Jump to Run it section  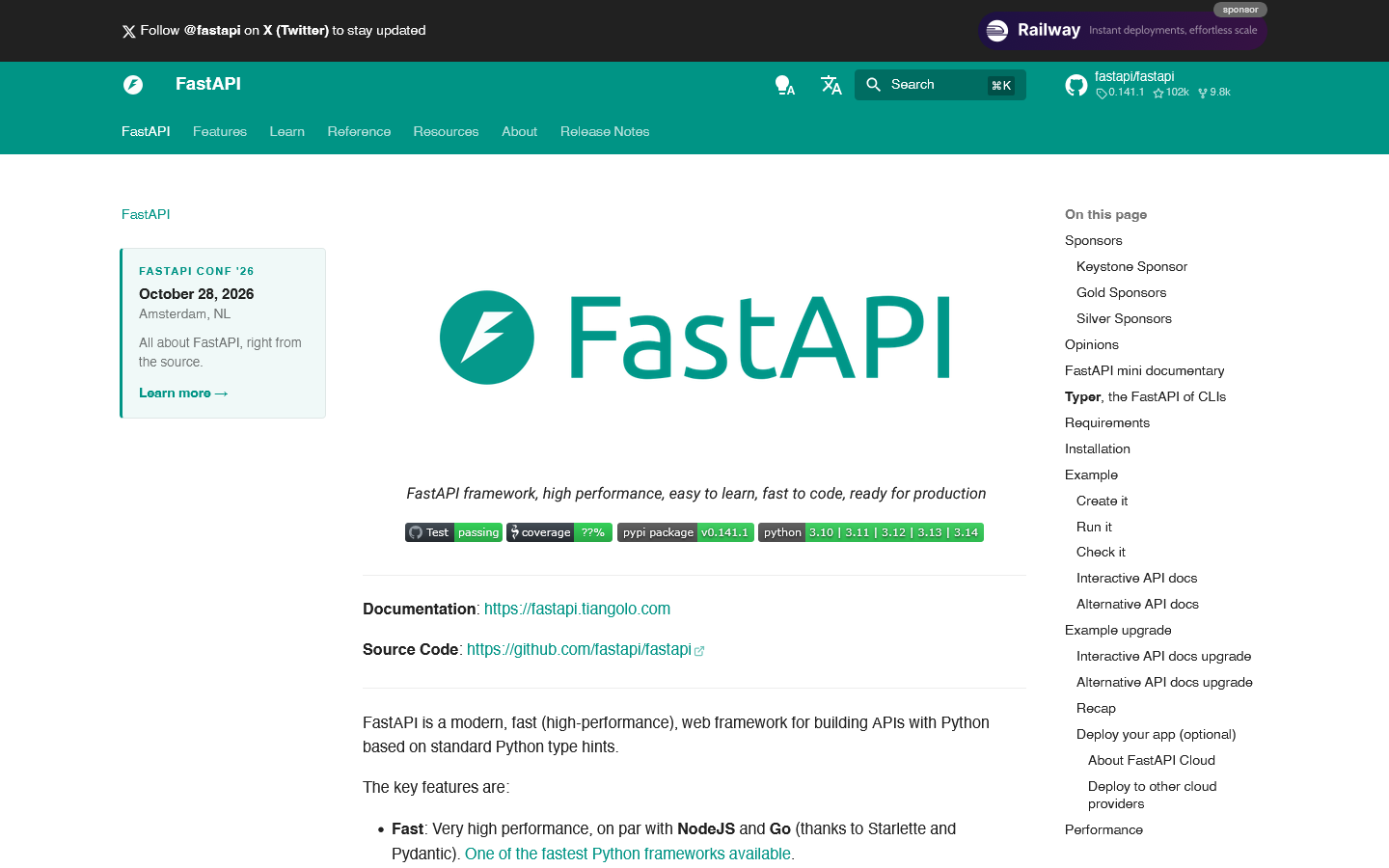[1094, 527]
